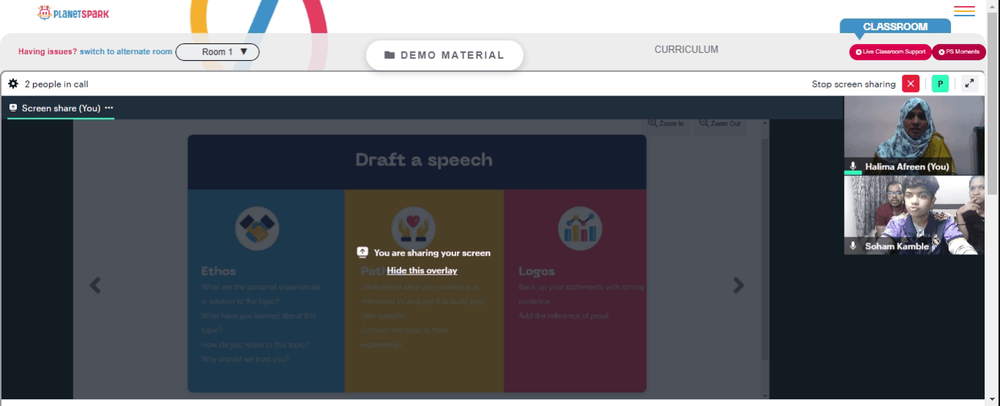
Task: Click the slide viewer scrollbar
Action: click(x=764, y=249)
